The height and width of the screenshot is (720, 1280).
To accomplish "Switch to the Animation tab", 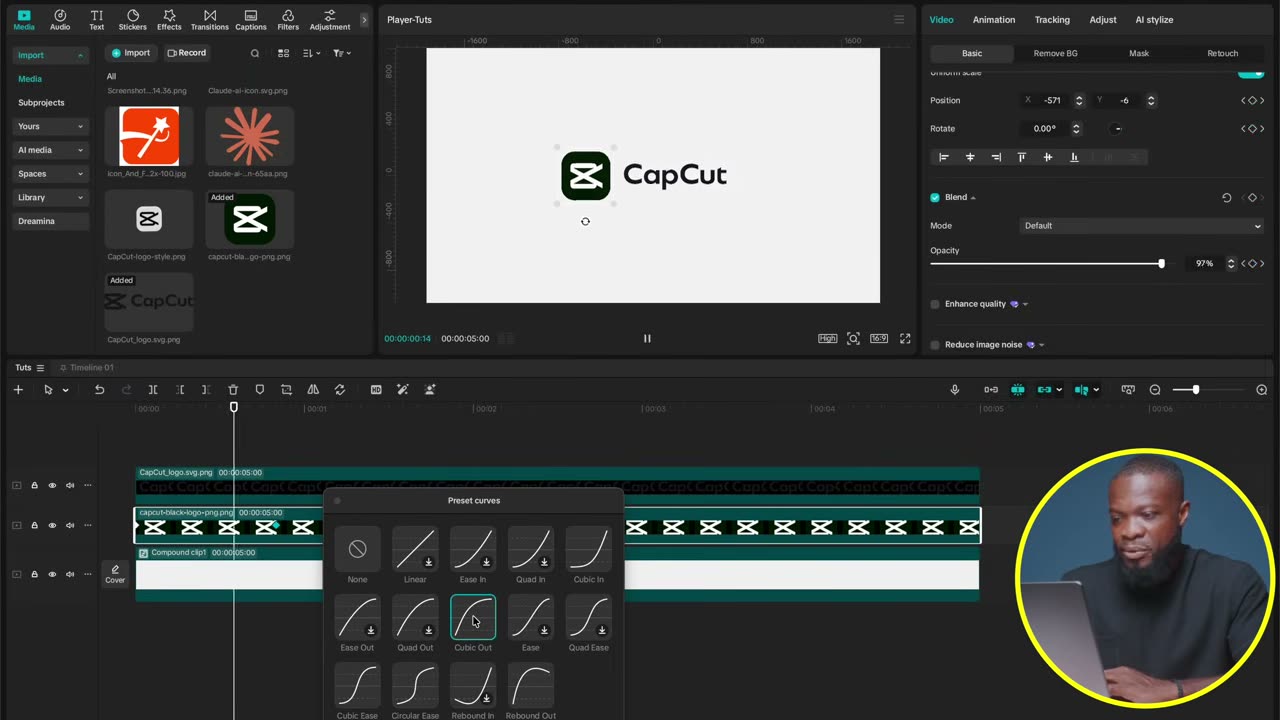I will coord(994,20).
